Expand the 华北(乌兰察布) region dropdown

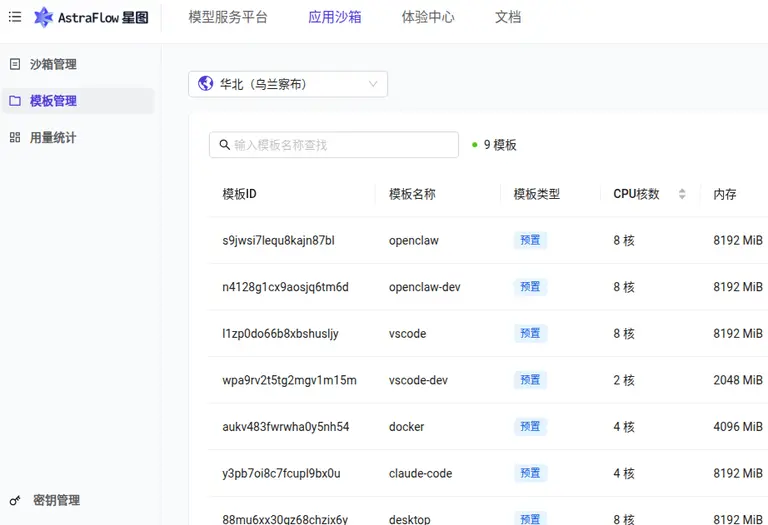(x=288, y=84)
